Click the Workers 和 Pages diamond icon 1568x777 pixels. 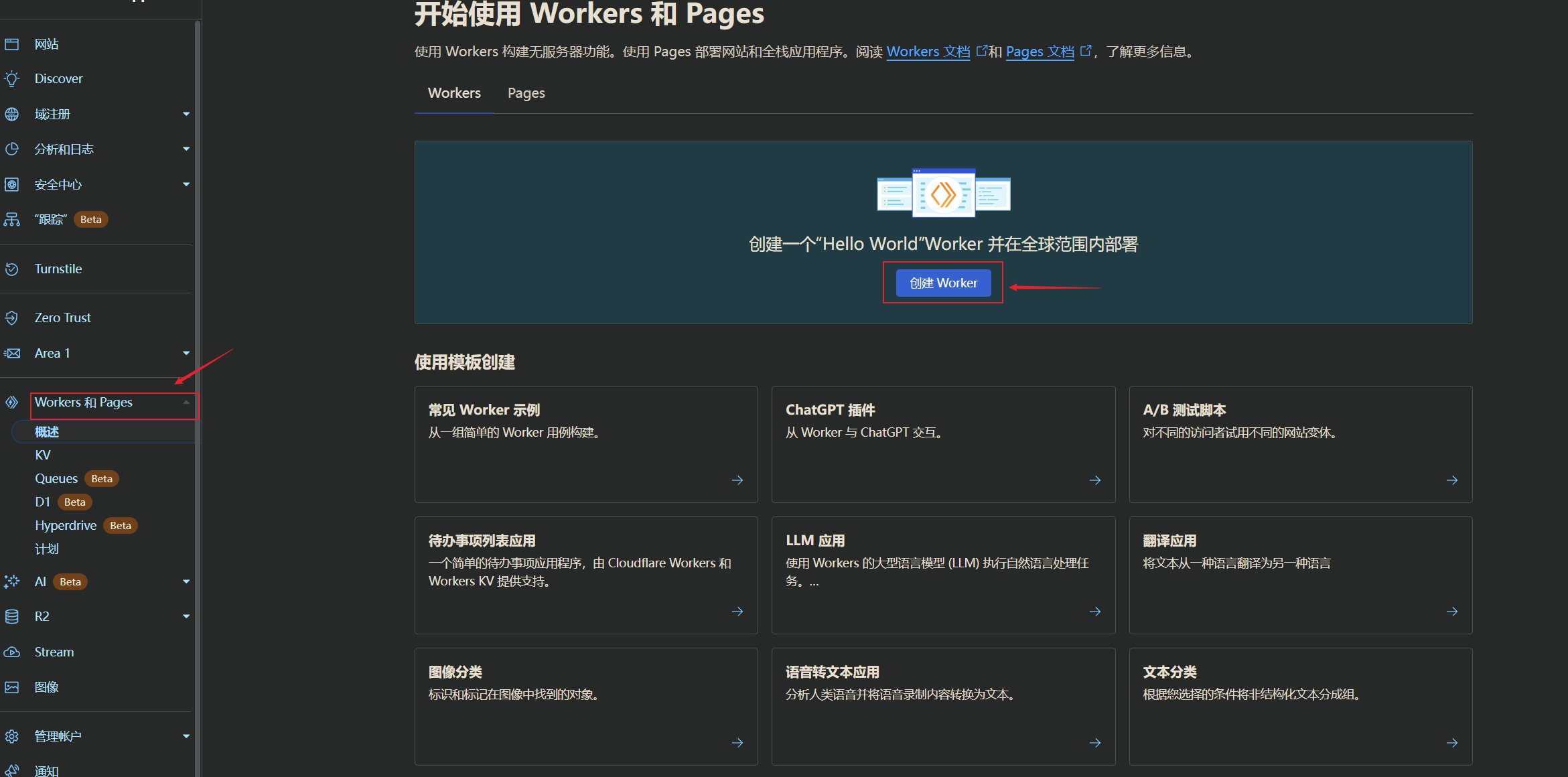pos(11,403)
